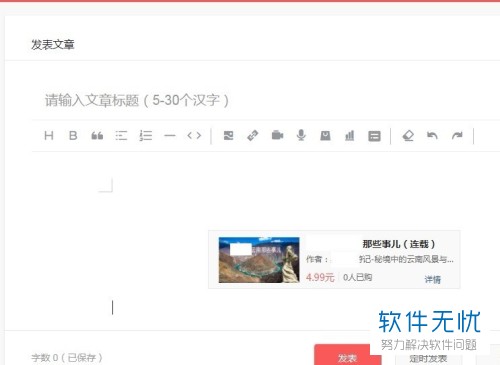The height and width of the screenshot is (365, 500).
Task: Click the 4.99元 price text
Action: 320,277
